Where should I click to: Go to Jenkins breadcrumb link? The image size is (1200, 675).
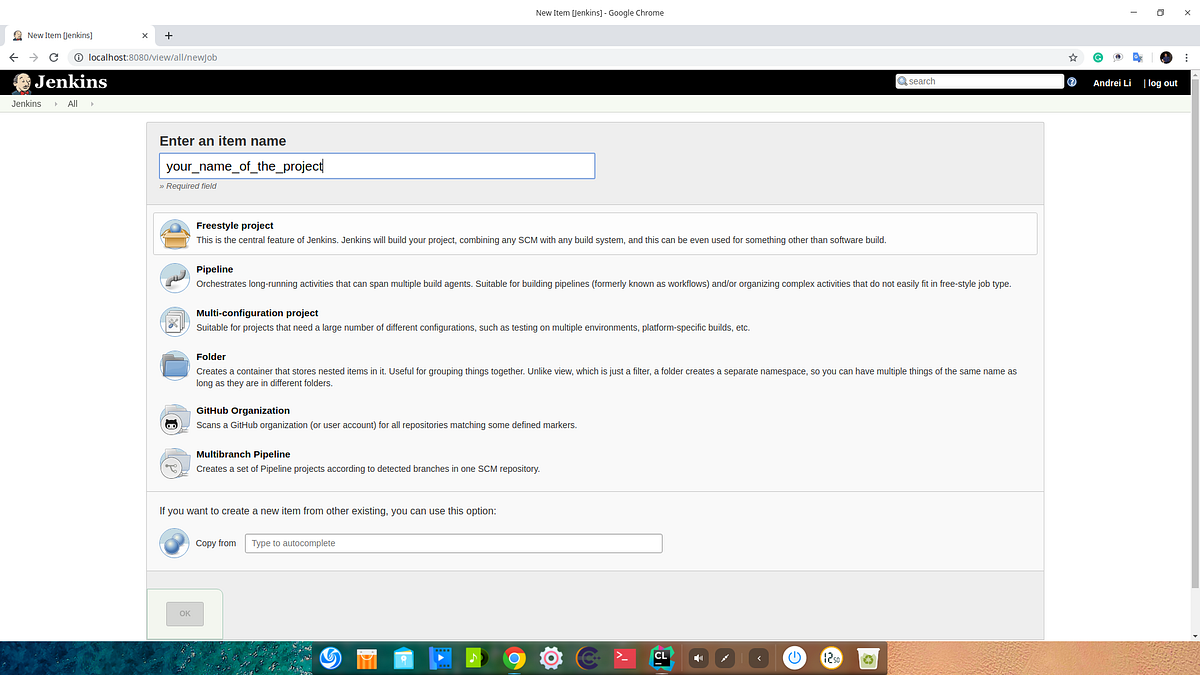[x=26, y=104]
